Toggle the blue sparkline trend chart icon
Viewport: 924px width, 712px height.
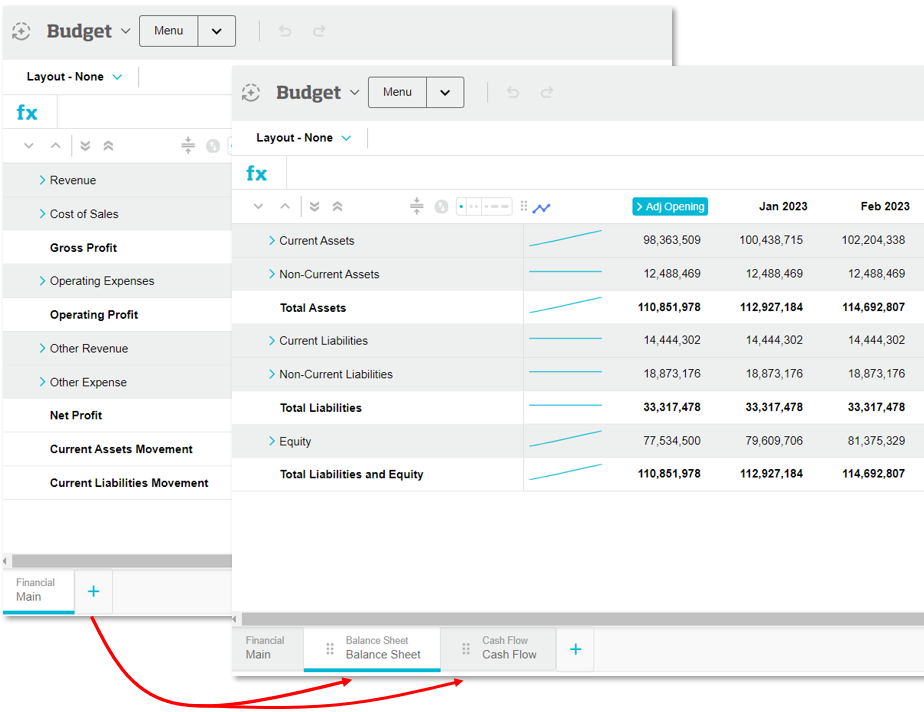pos(541,208)
